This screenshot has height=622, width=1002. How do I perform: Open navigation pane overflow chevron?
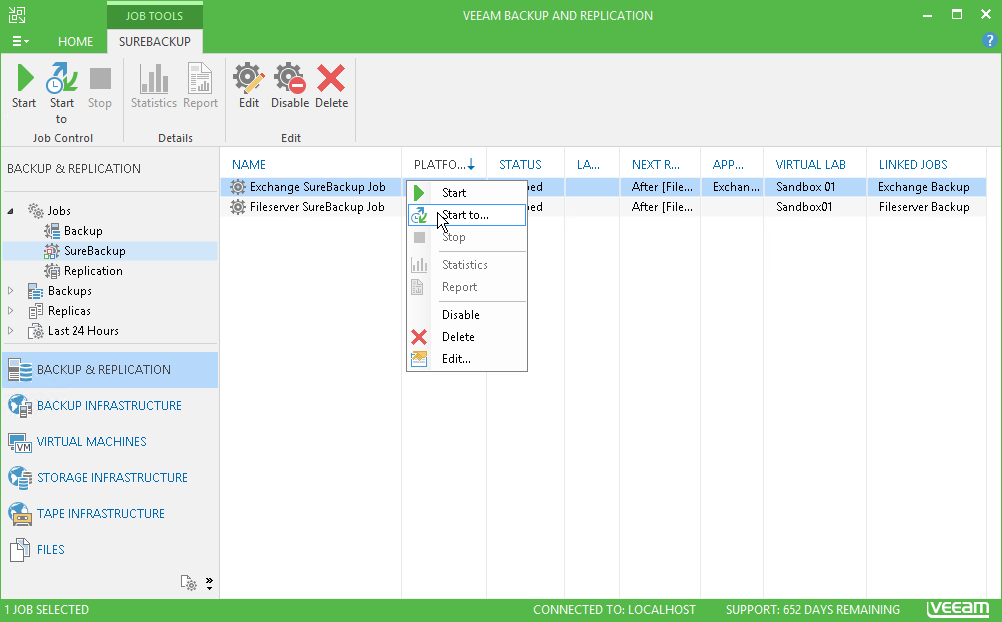[x=209, y=583]
